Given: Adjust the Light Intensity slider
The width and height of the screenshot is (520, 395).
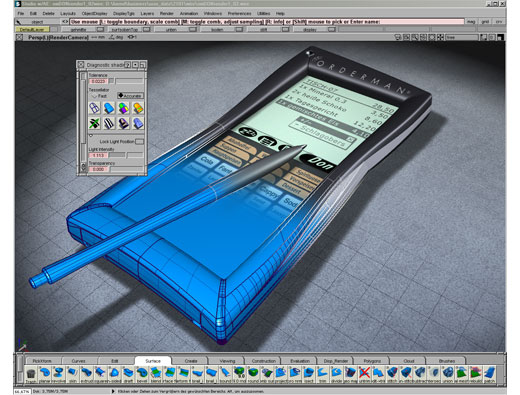Looking at the screenshot, I should tap(126, 155).
